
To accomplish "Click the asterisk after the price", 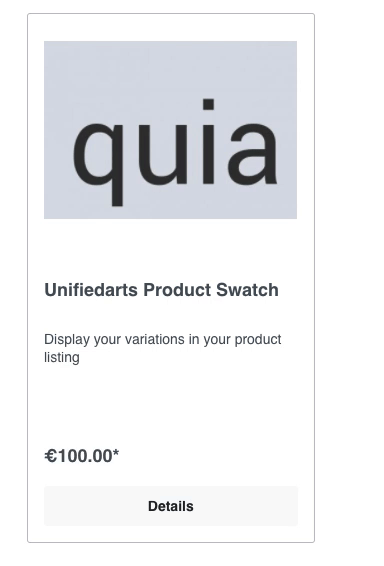I will click(115, 453).
